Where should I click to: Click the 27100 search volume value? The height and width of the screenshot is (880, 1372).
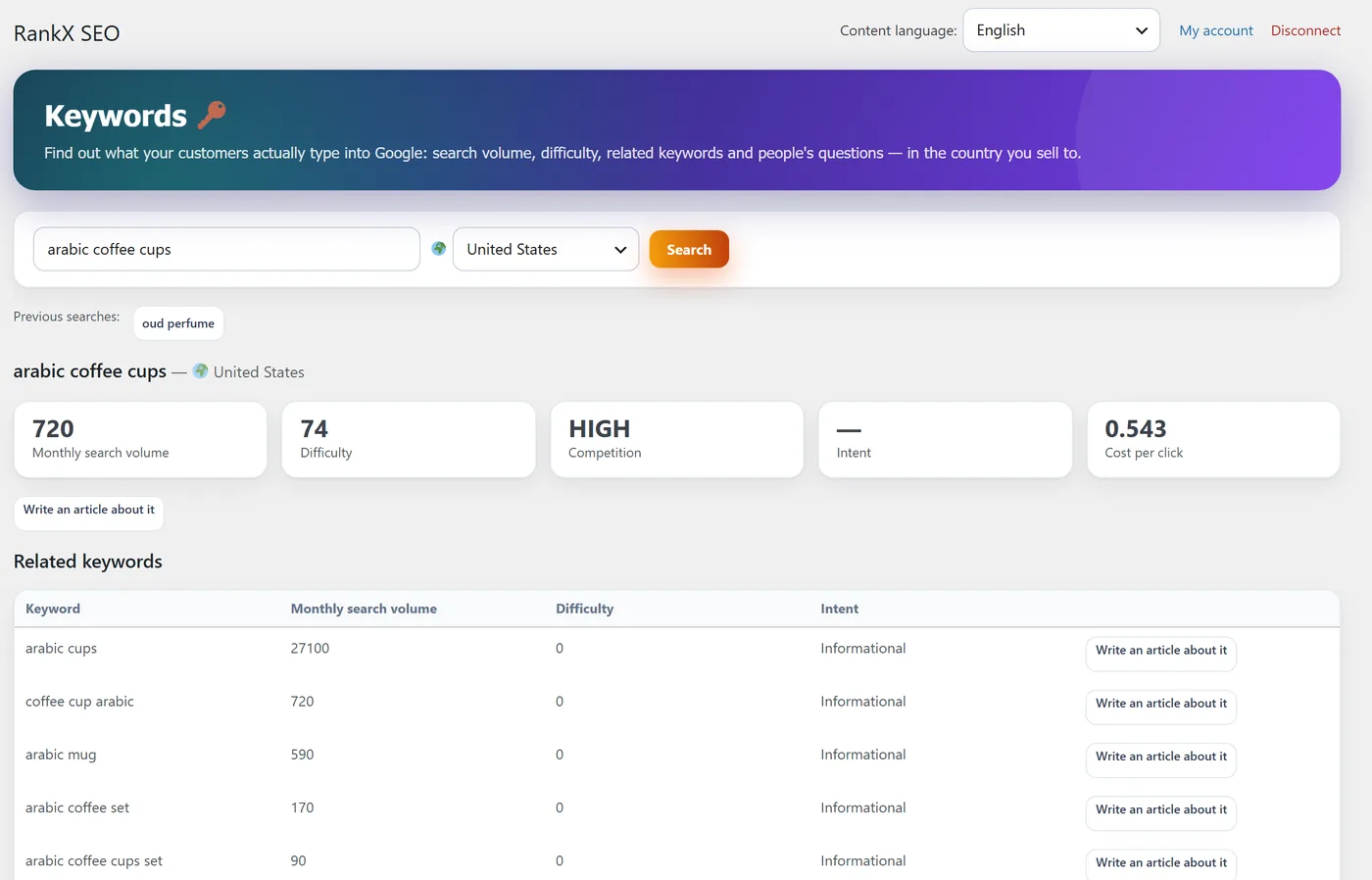[x=310, y=649]
